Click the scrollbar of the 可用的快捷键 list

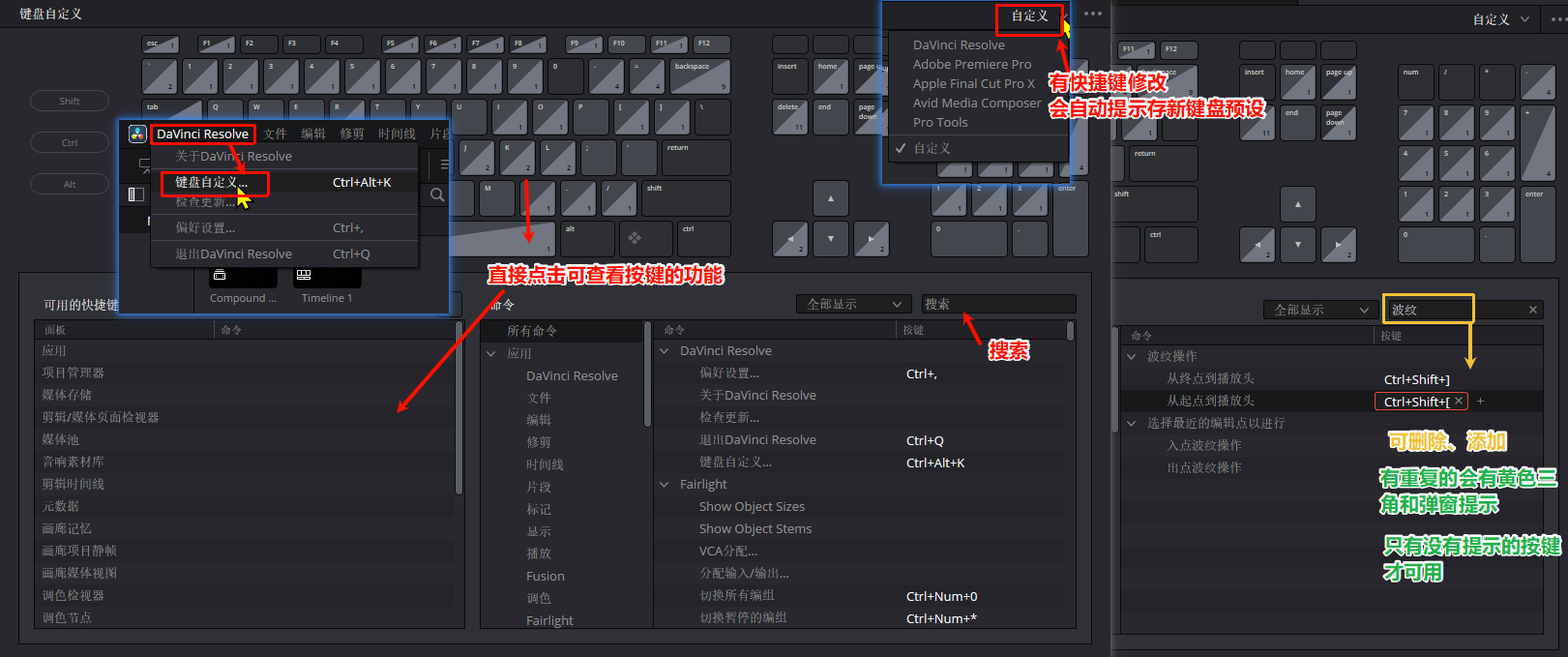coord(459,408)
